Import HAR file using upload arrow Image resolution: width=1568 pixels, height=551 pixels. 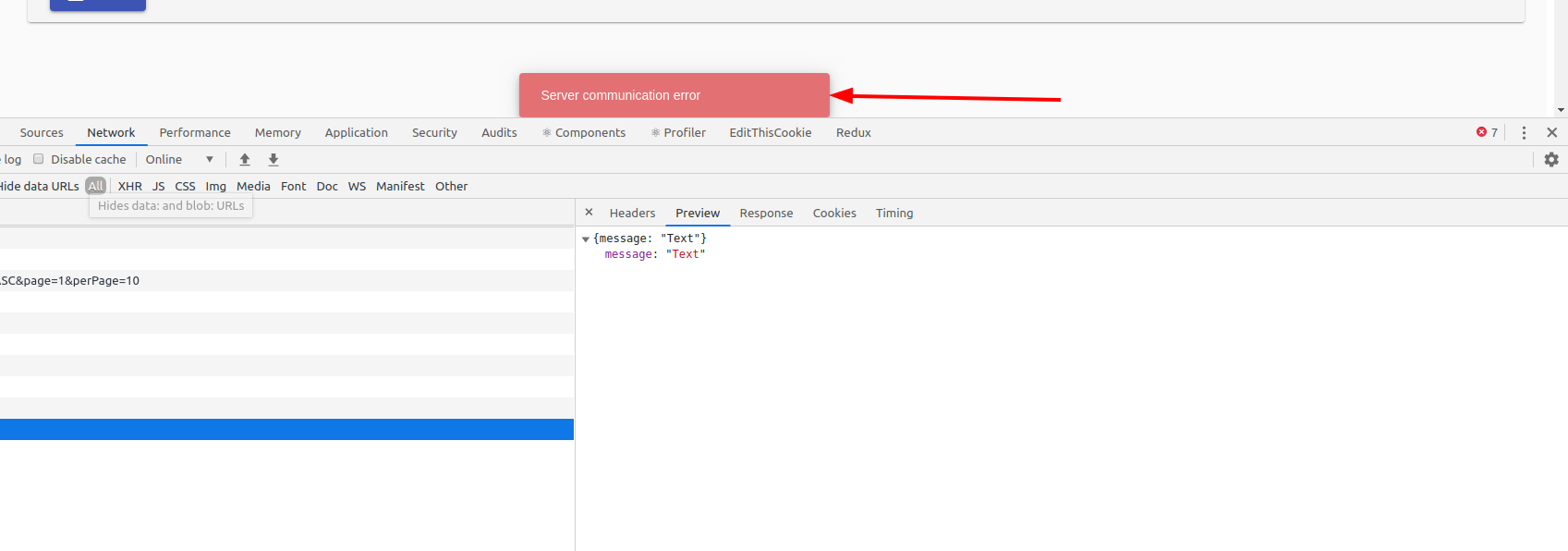point(245,159)
